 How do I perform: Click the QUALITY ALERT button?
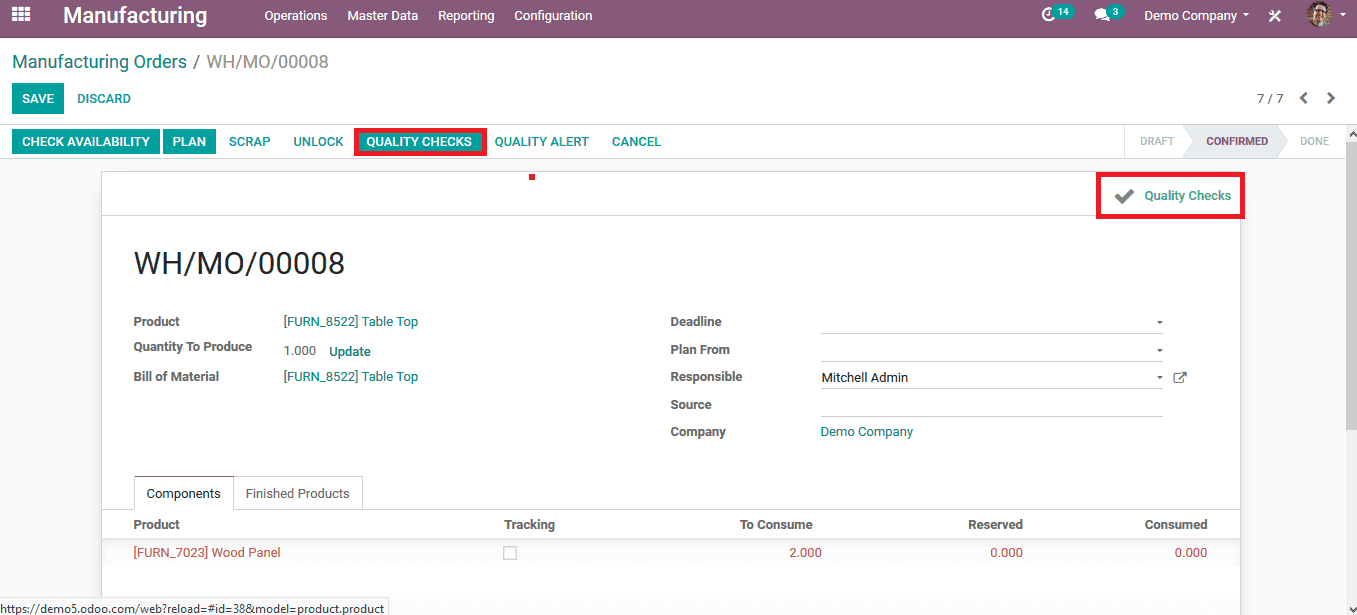[542, 142]
